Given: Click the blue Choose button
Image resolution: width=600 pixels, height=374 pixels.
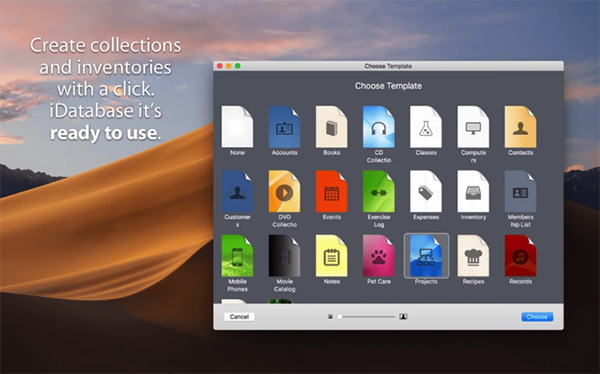Looking at the screenshot, I should [537, 317].
